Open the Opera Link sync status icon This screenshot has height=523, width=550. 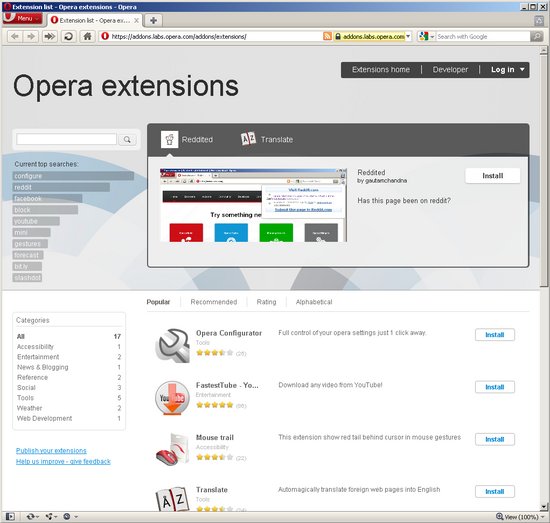click(x=32, y=516)
